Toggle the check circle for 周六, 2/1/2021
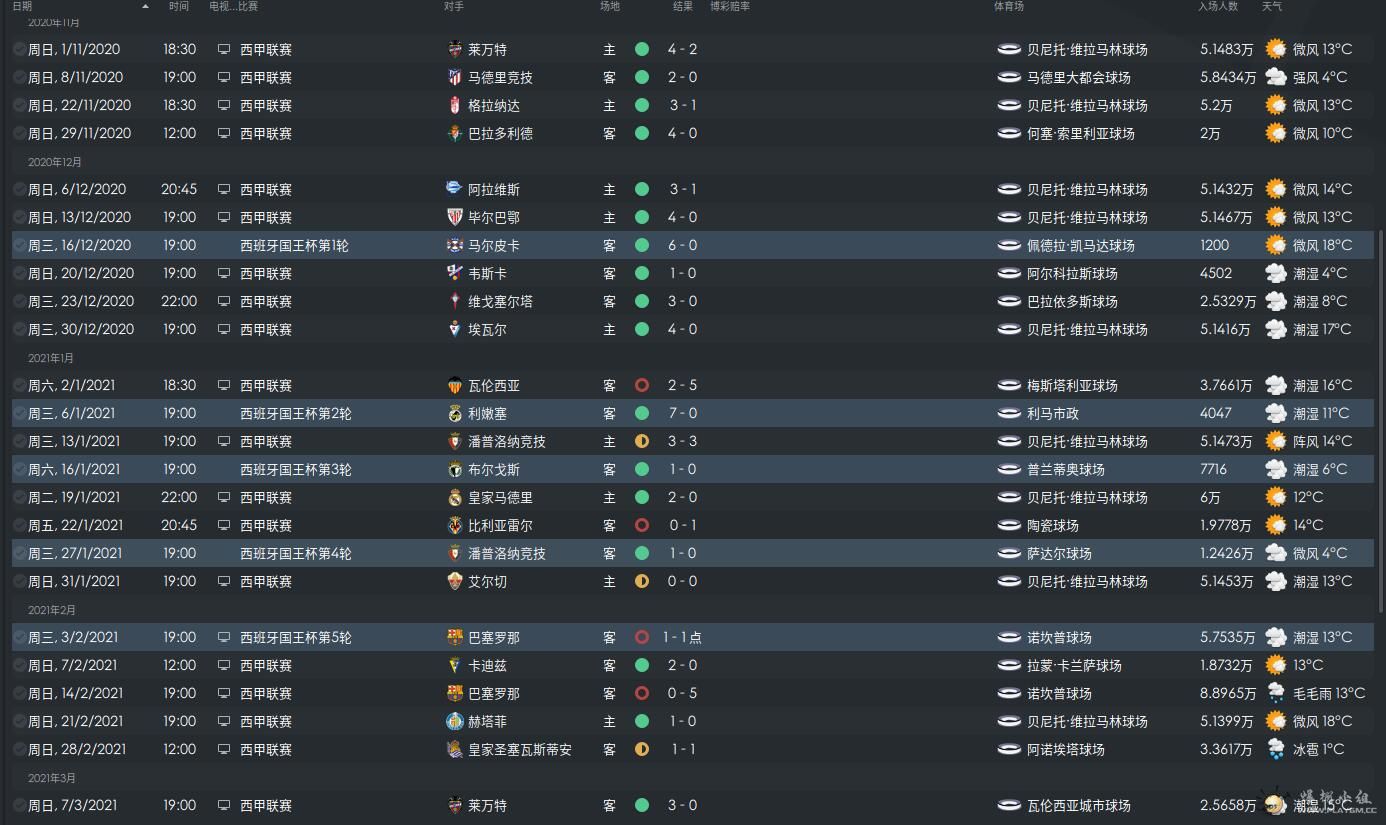Viewport: 1386px width, 825px height. coord(20,385)
